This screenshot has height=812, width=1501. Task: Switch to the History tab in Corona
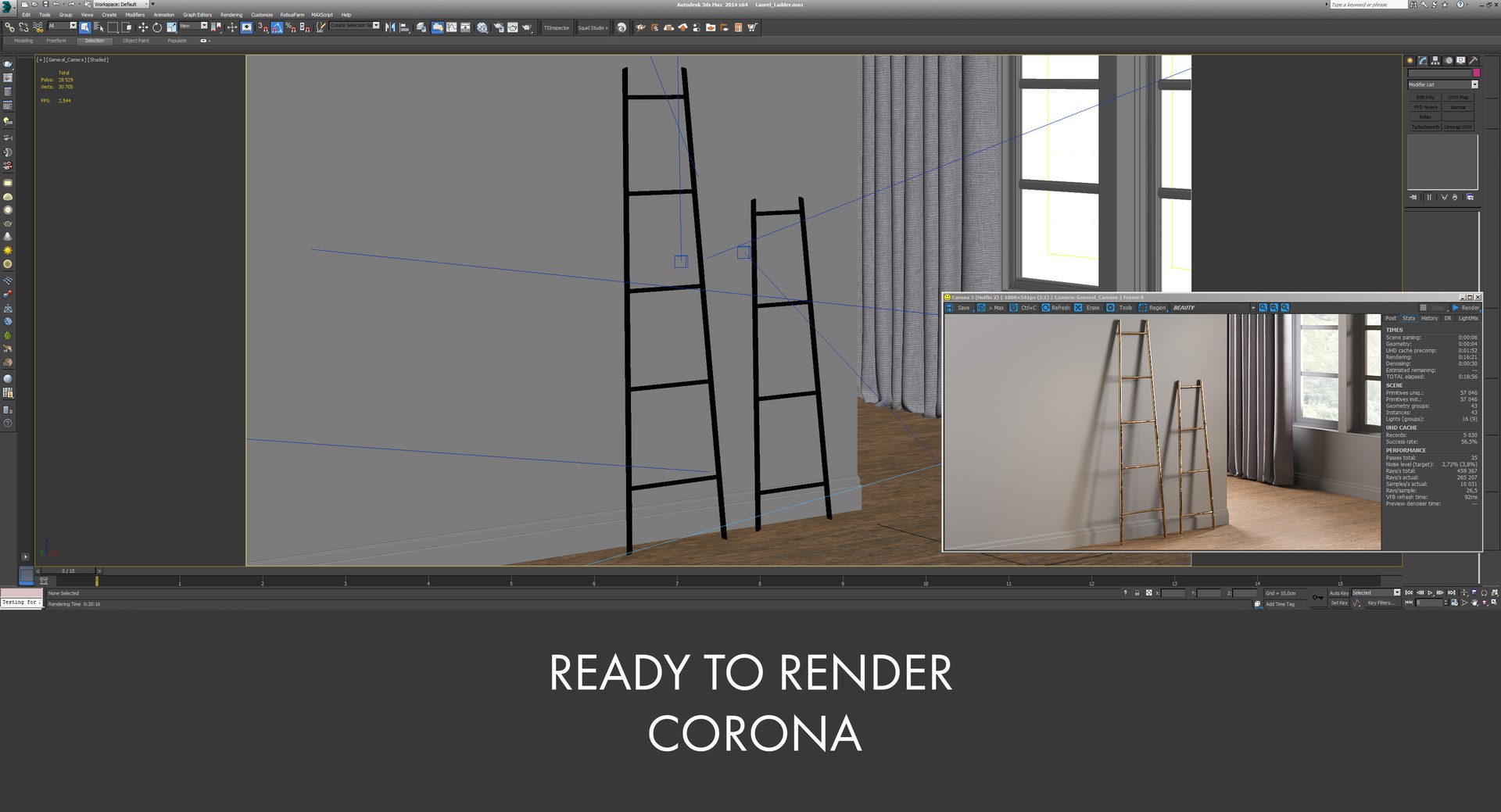[x=1429, y=318]
